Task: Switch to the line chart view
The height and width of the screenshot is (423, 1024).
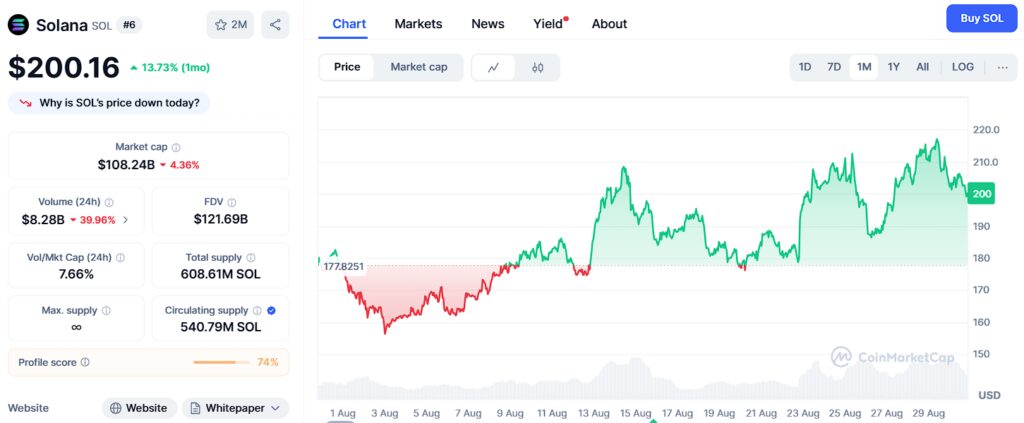Action: coord(493,67)
